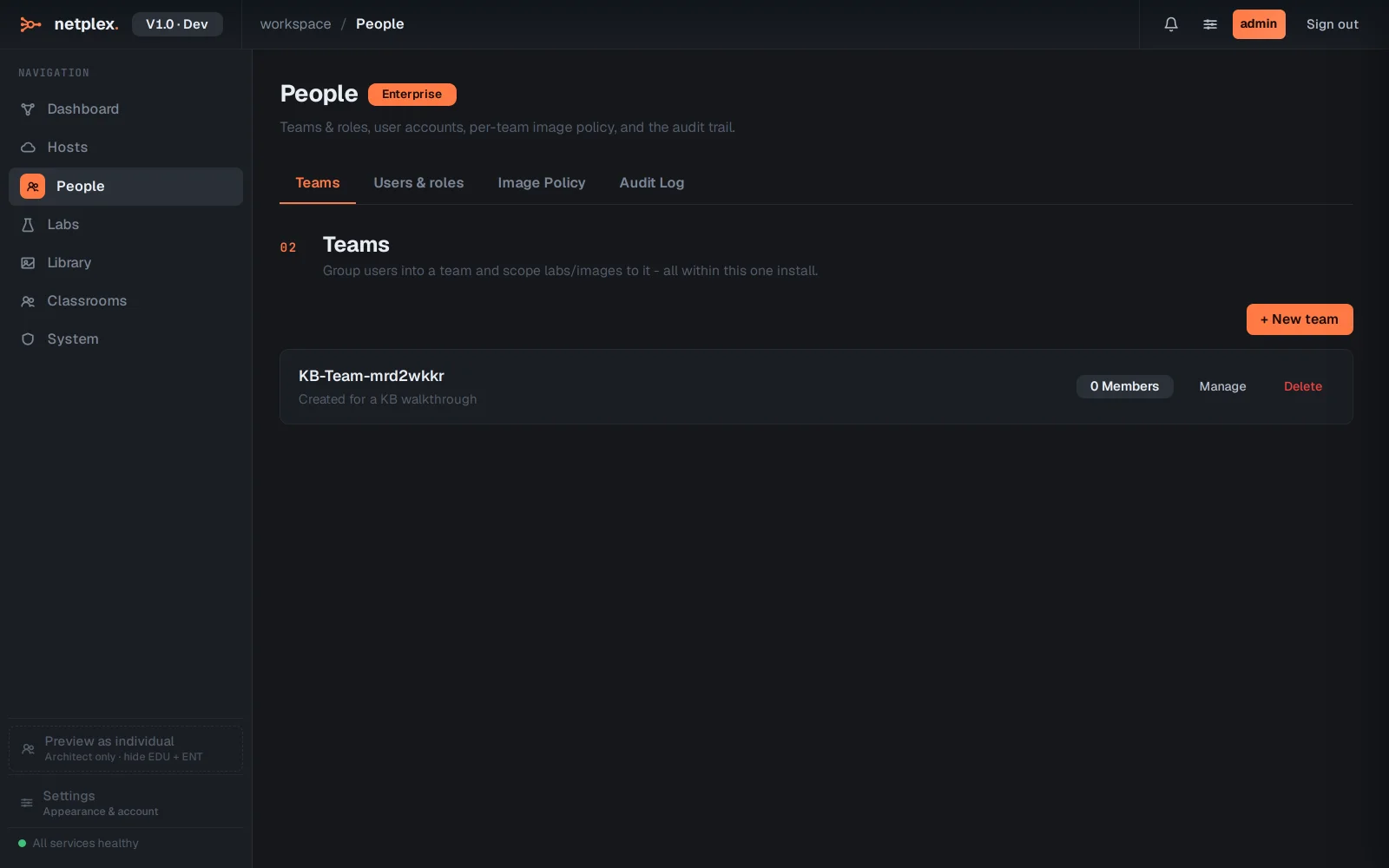Screen dimensions: 1389x868
Task: Click the workspace breadcrumb link
Action: (x=295, y=24)
